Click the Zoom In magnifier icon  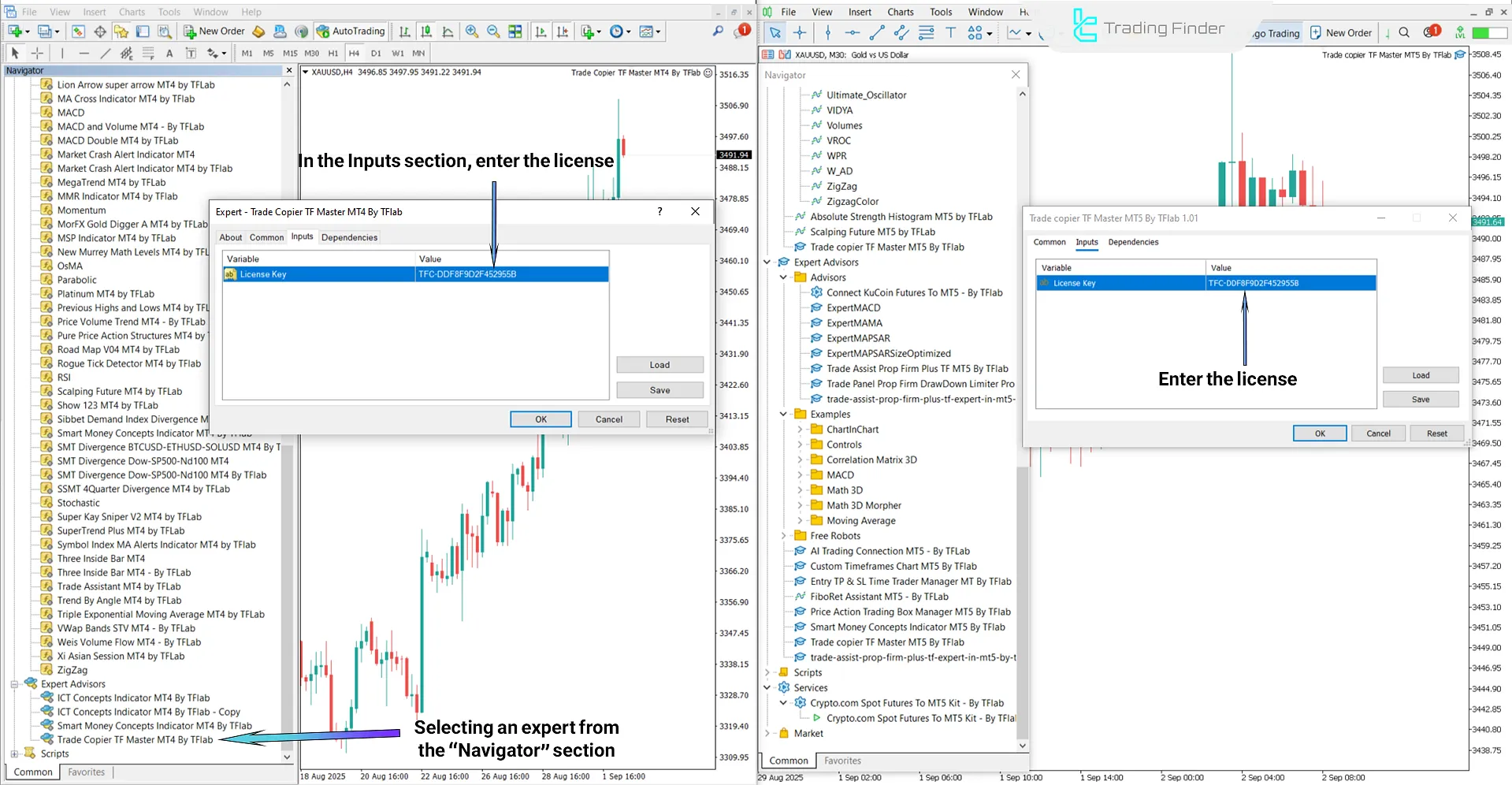pos(472,32)
